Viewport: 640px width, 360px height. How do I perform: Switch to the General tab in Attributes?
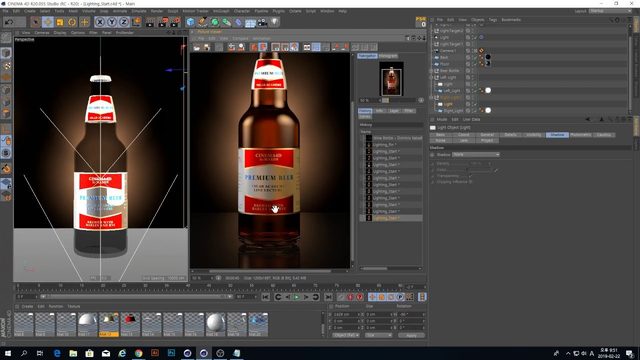pyautogui.click(x=487, y=135)
